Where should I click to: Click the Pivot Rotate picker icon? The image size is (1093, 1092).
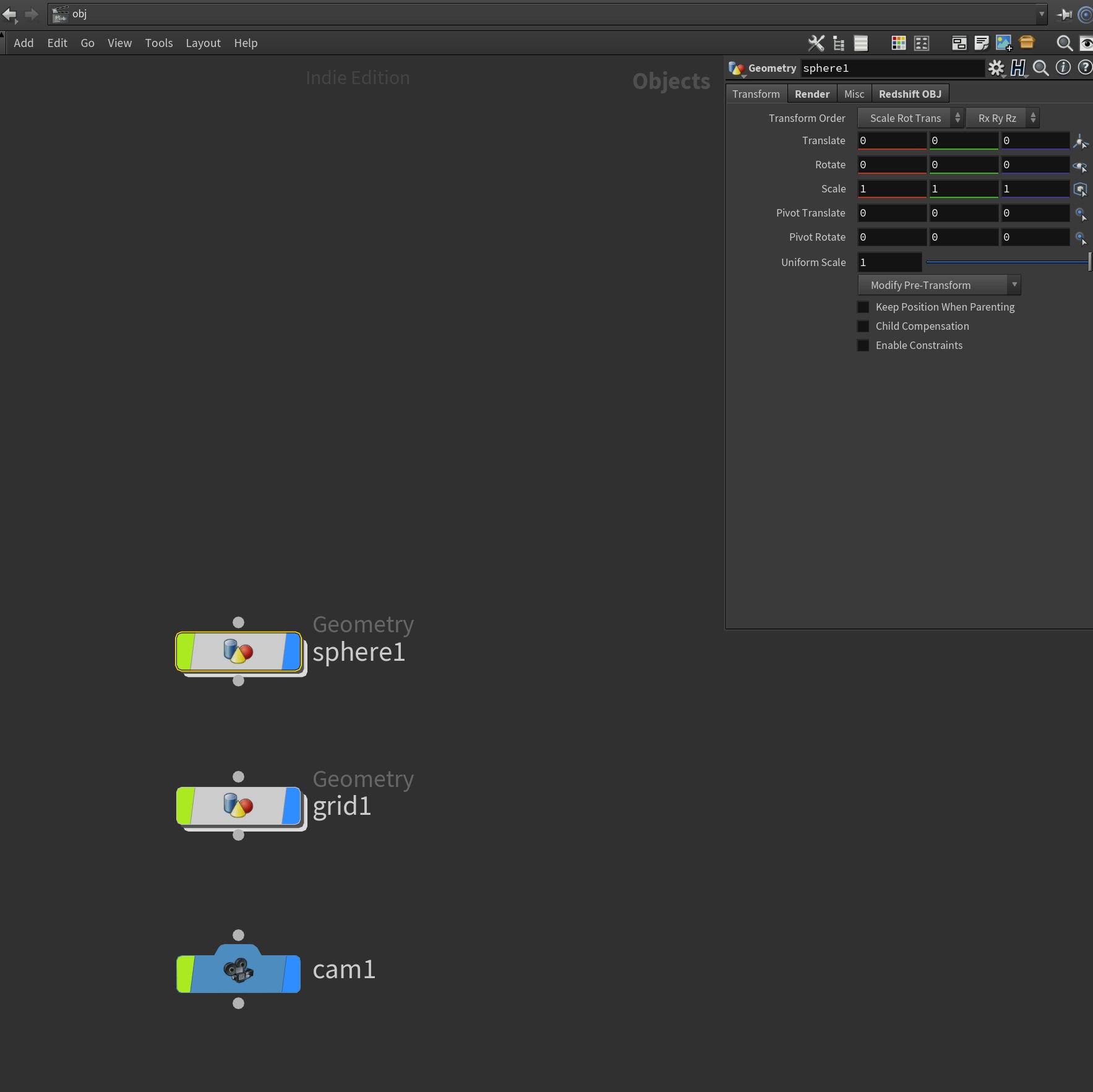pyautogui.click(x=1081, y=238)
